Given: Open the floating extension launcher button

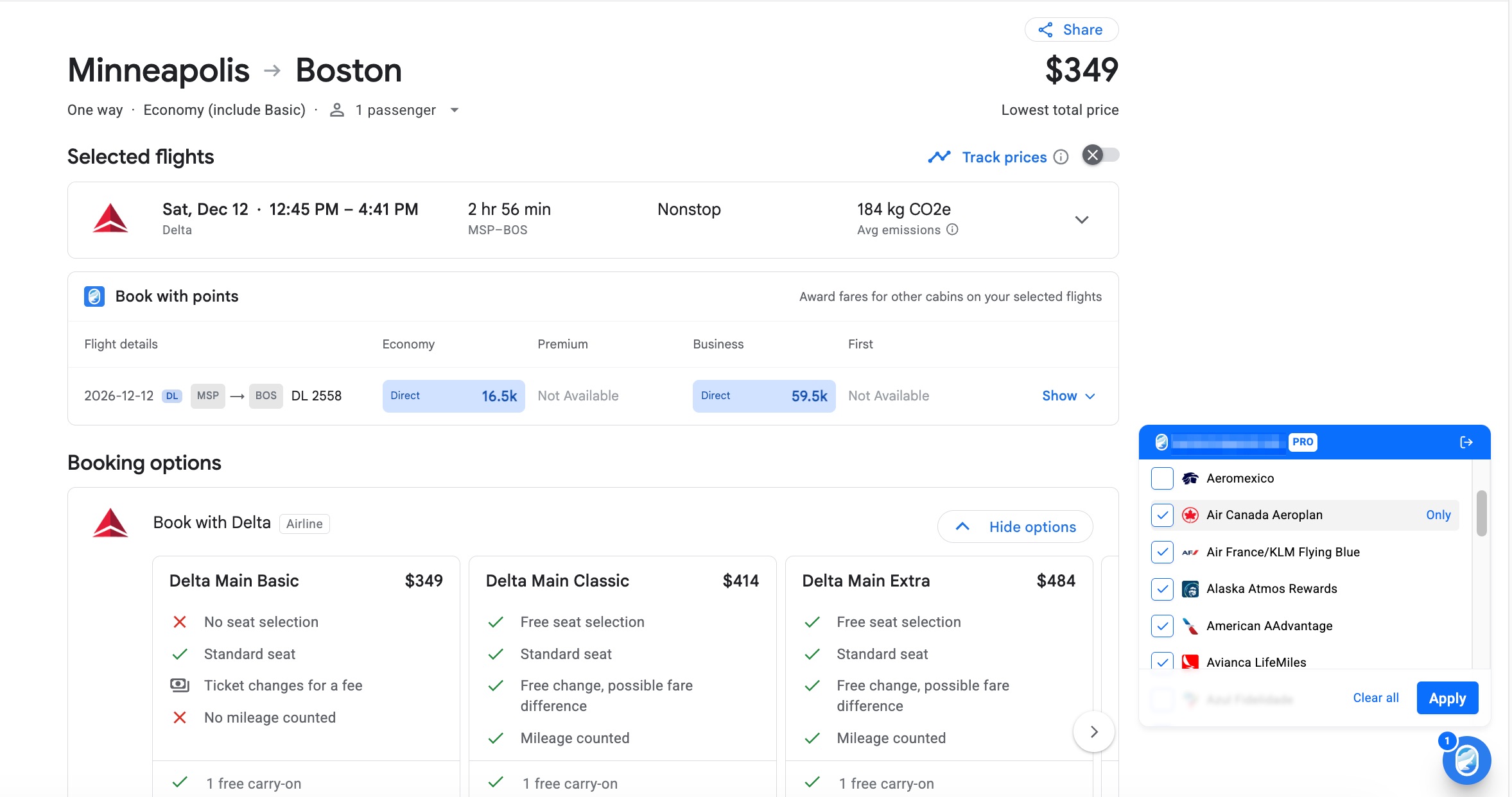Looking at the screenshot, I should pos(1466,760).
